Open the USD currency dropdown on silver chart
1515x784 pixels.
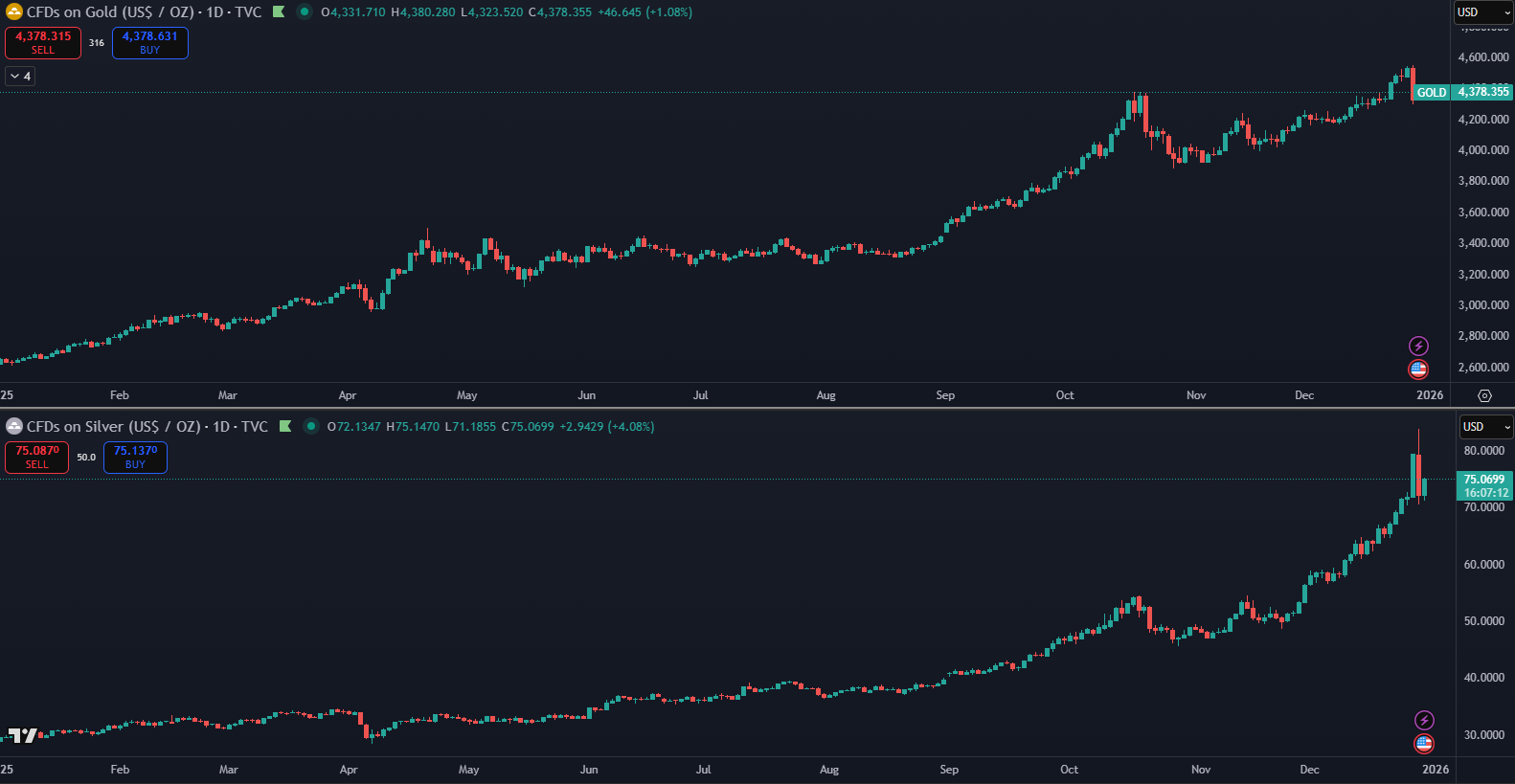click(1485, 427)
